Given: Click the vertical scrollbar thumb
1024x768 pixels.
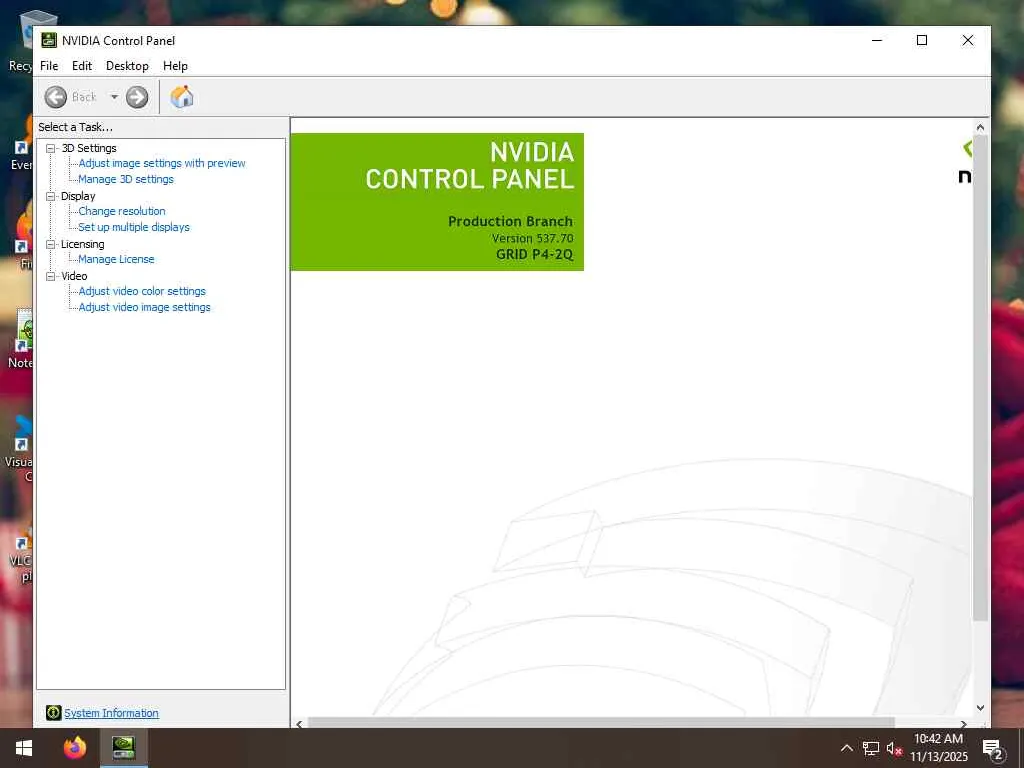Looking at the screenshot, I should point(980,377).
